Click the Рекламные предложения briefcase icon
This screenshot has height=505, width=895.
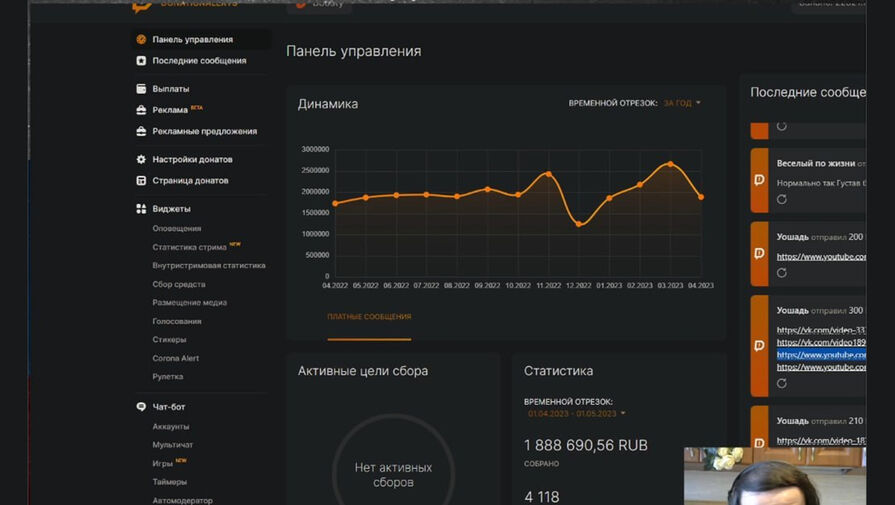(x=141, y=131)
